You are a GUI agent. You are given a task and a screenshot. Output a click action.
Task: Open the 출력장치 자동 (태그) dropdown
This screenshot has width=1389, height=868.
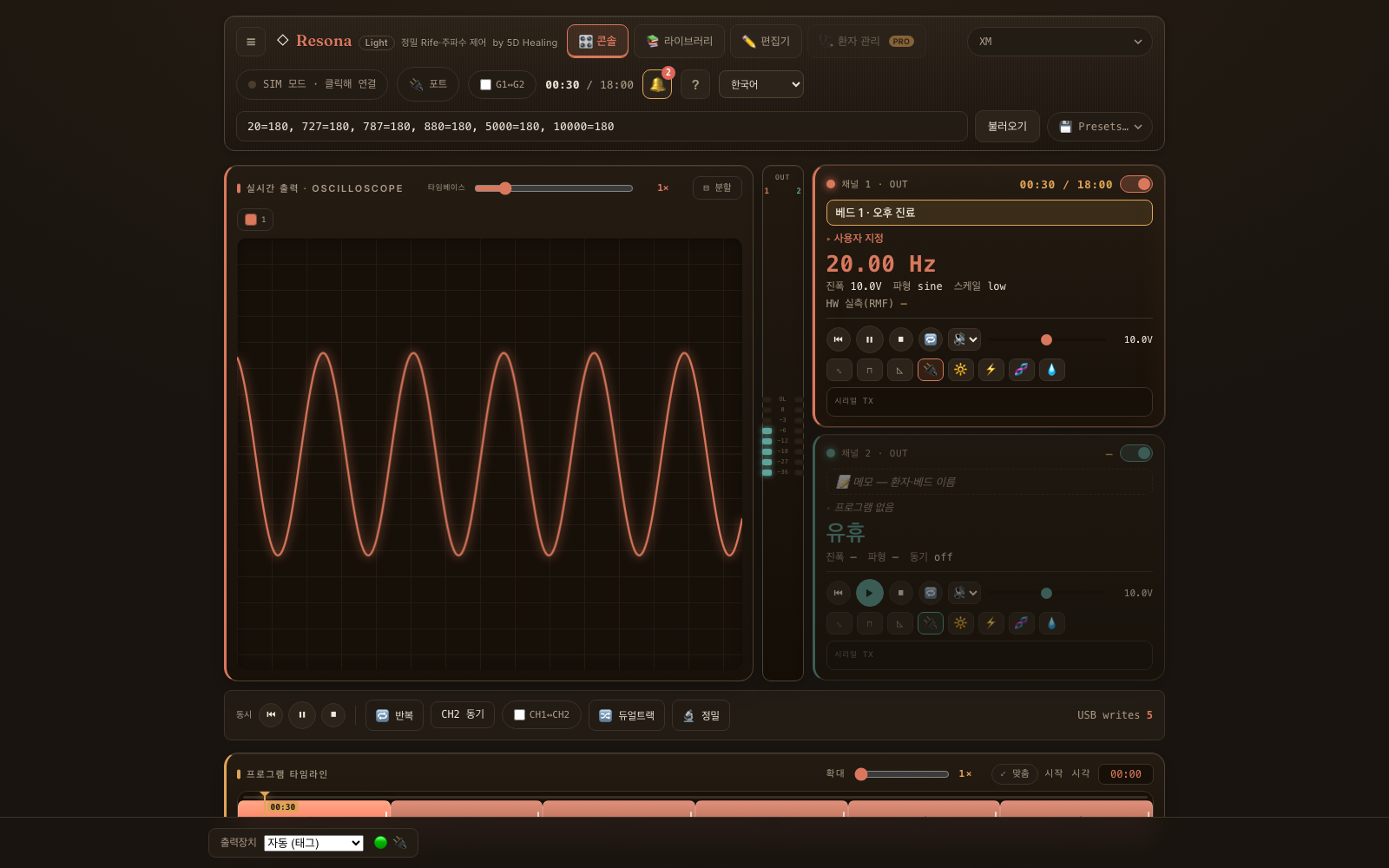click(x=314, y=843)
